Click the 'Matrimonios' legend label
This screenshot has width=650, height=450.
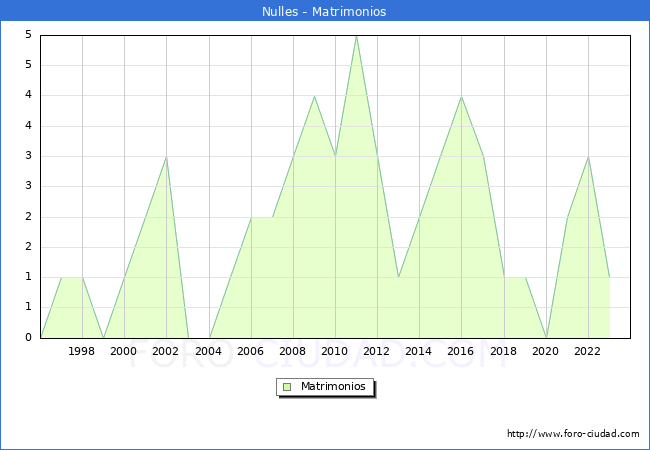[333, 386]
